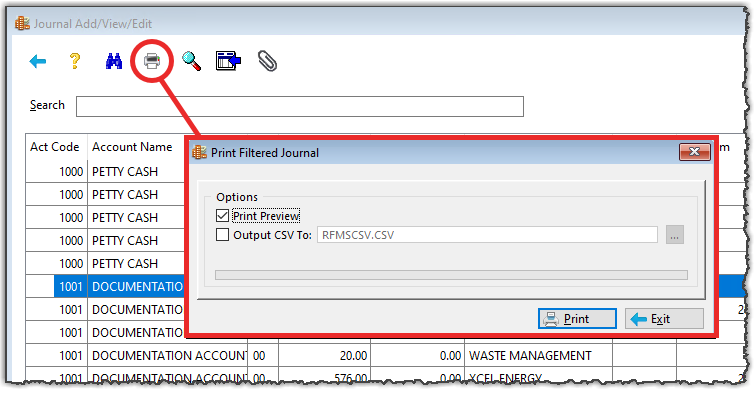Click into the Search input field
Image resolution: width=756 pixels, height=393 pixels.
click(x=300, y=107)
